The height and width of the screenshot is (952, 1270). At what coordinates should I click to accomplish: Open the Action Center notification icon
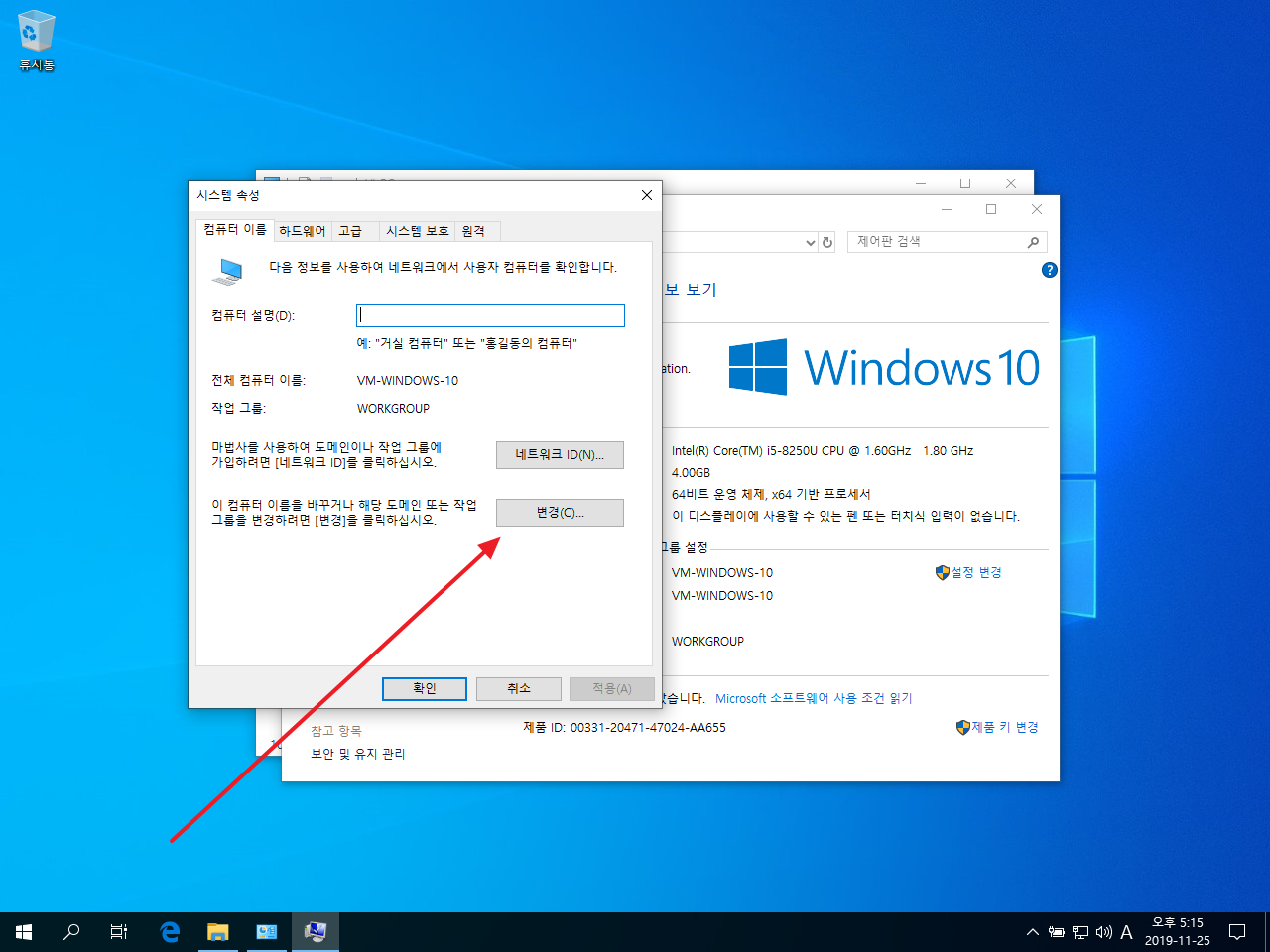[x=1237, y=931]
